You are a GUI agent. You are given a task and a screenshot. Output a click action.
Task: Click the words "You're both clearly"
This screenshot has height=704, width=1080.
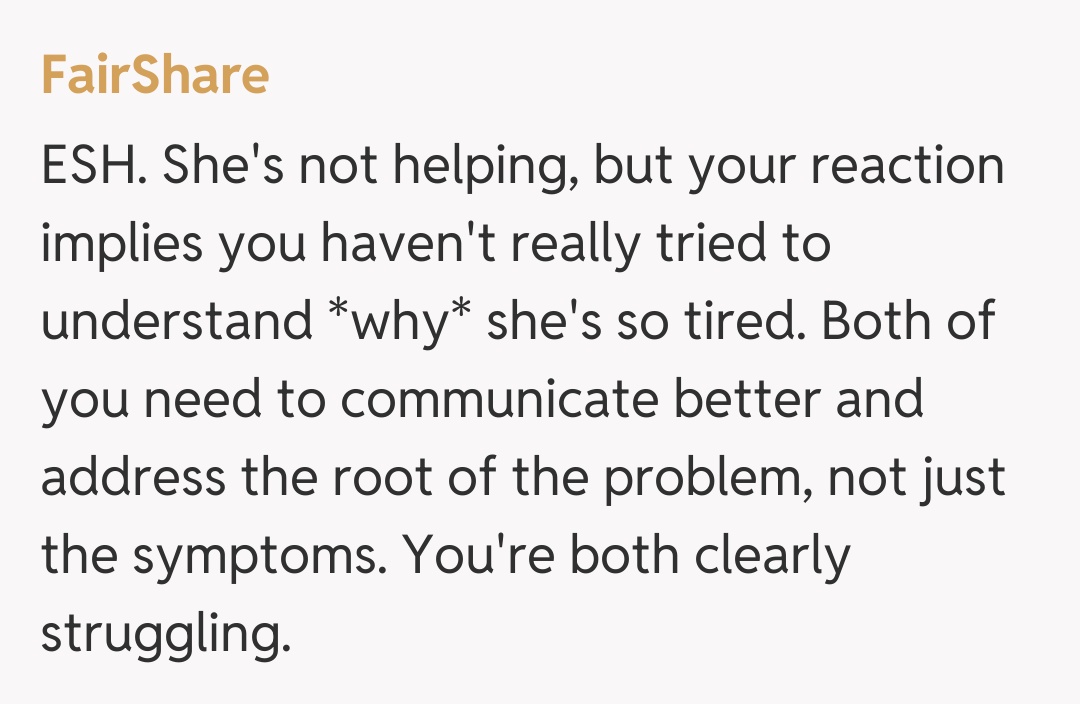[627, 556]
